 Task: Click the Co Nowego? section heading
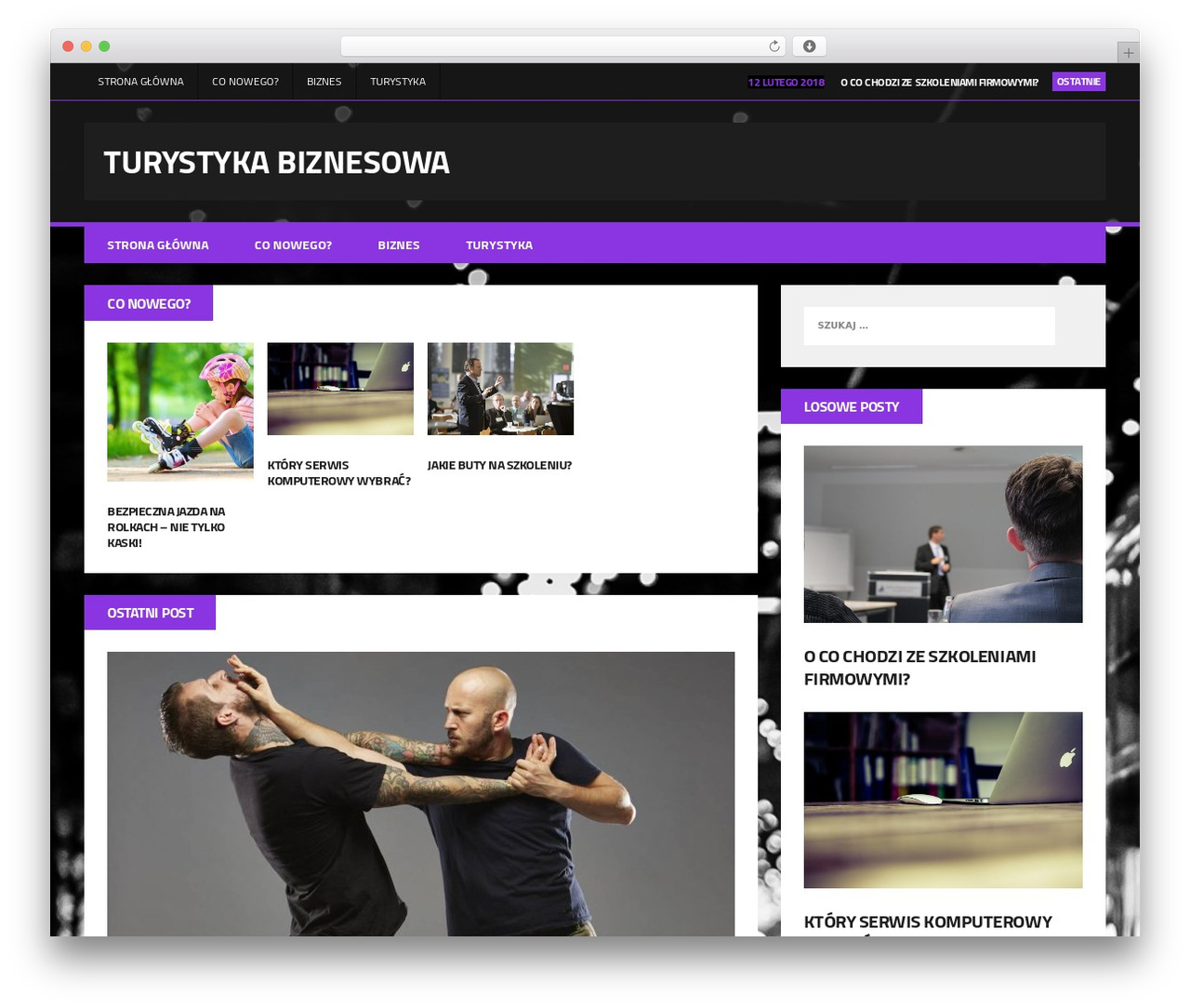[149, 303]
